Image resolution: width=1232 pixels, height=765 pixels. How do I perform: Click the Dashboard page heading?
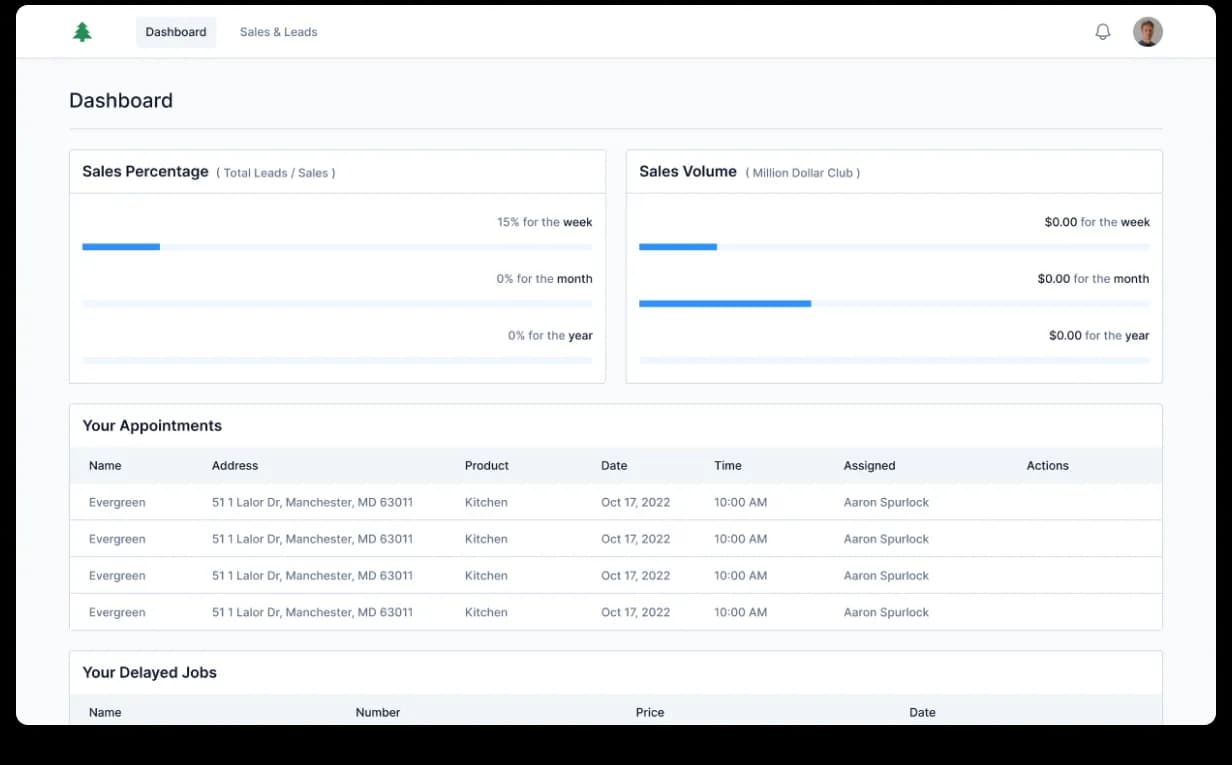pos(121,100)
